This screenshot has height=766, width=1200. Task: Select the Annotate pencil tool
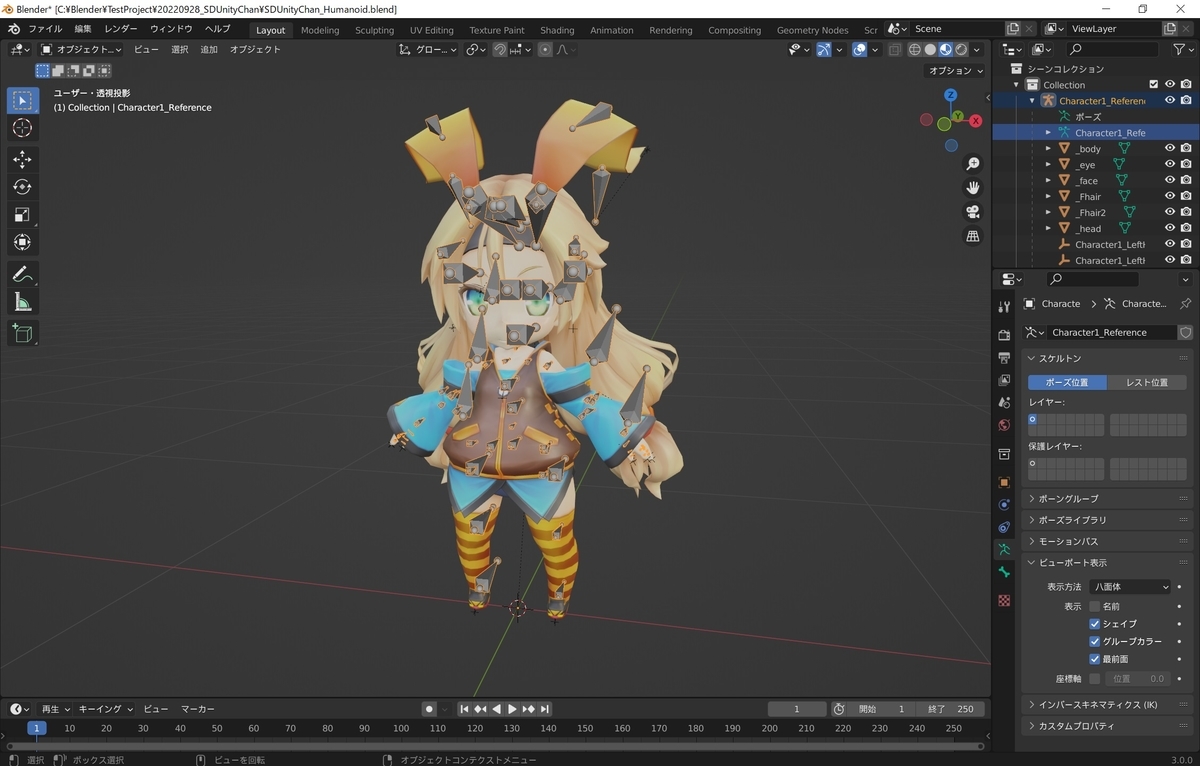(x=23, y=274)
